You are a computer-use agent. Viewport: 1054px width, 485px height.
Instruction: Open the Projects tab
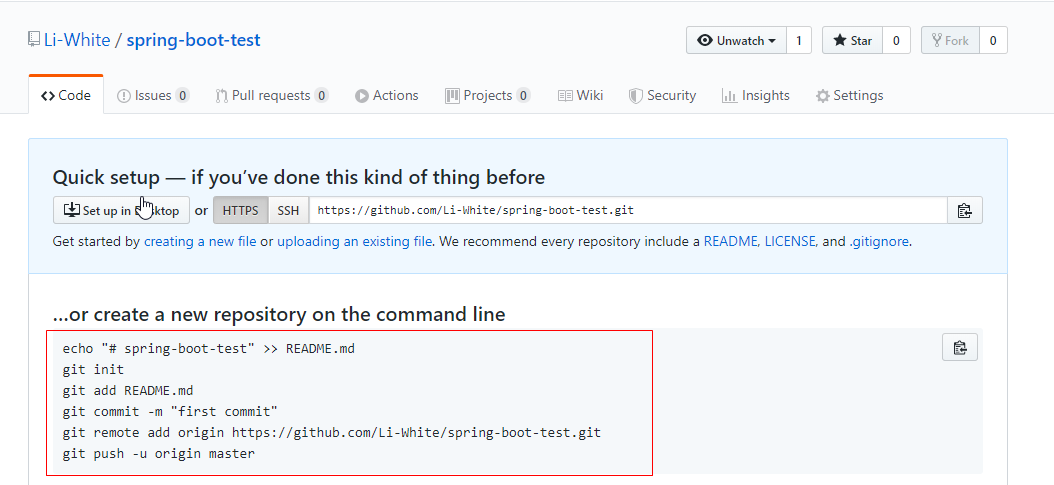point(487,96)
